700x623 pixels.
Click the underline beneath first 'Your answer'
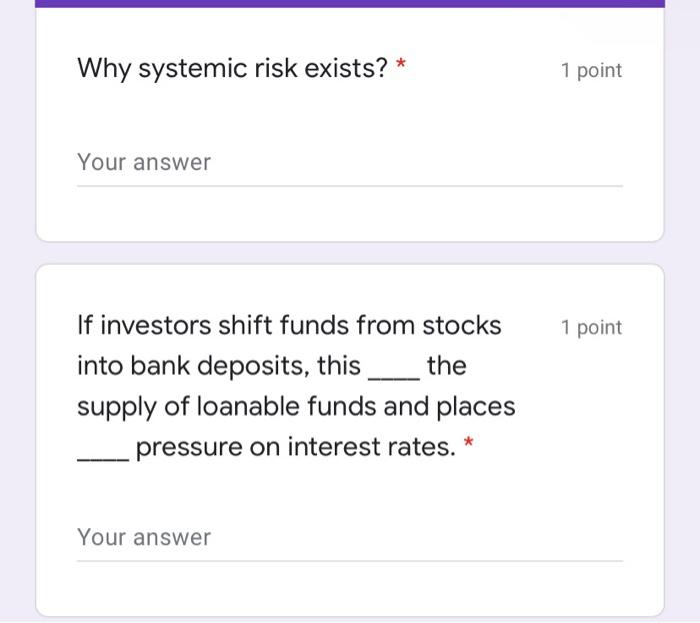(350, 186)
